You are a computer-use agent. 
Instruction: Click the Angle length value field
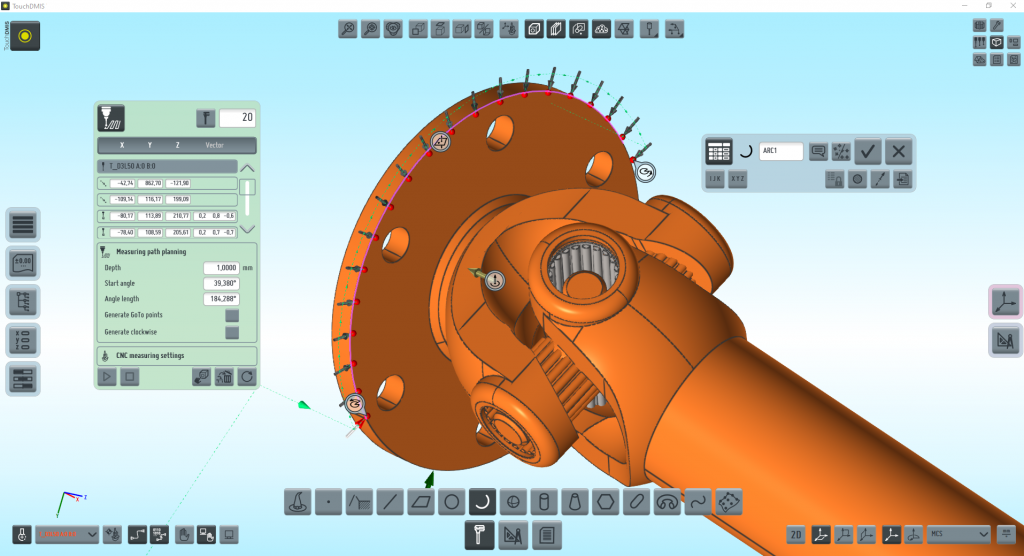tap(221, 299)
